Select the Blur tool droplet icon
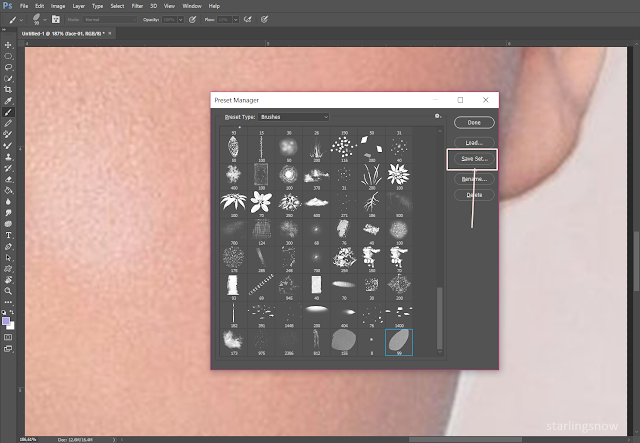Image resolution: width=640 pixels, height=443 pixels. click(8, 202)
